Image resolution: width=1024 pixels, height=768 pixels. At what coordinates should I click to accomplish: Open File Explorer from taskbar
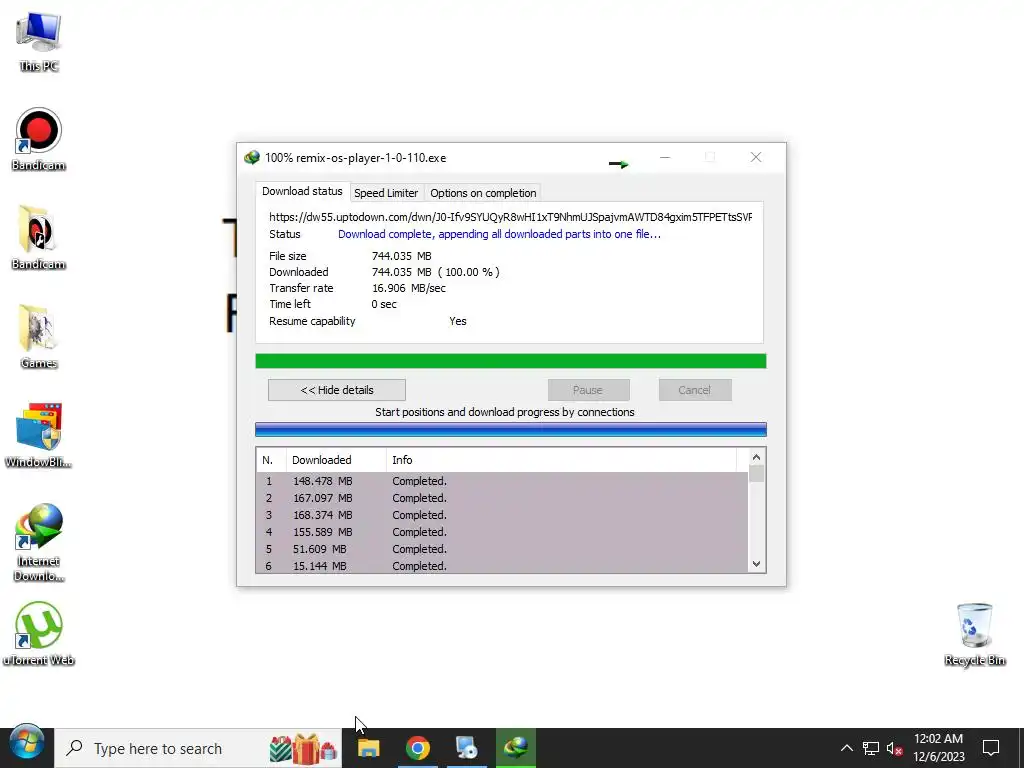pyautogui.click(x=368, y=748)
